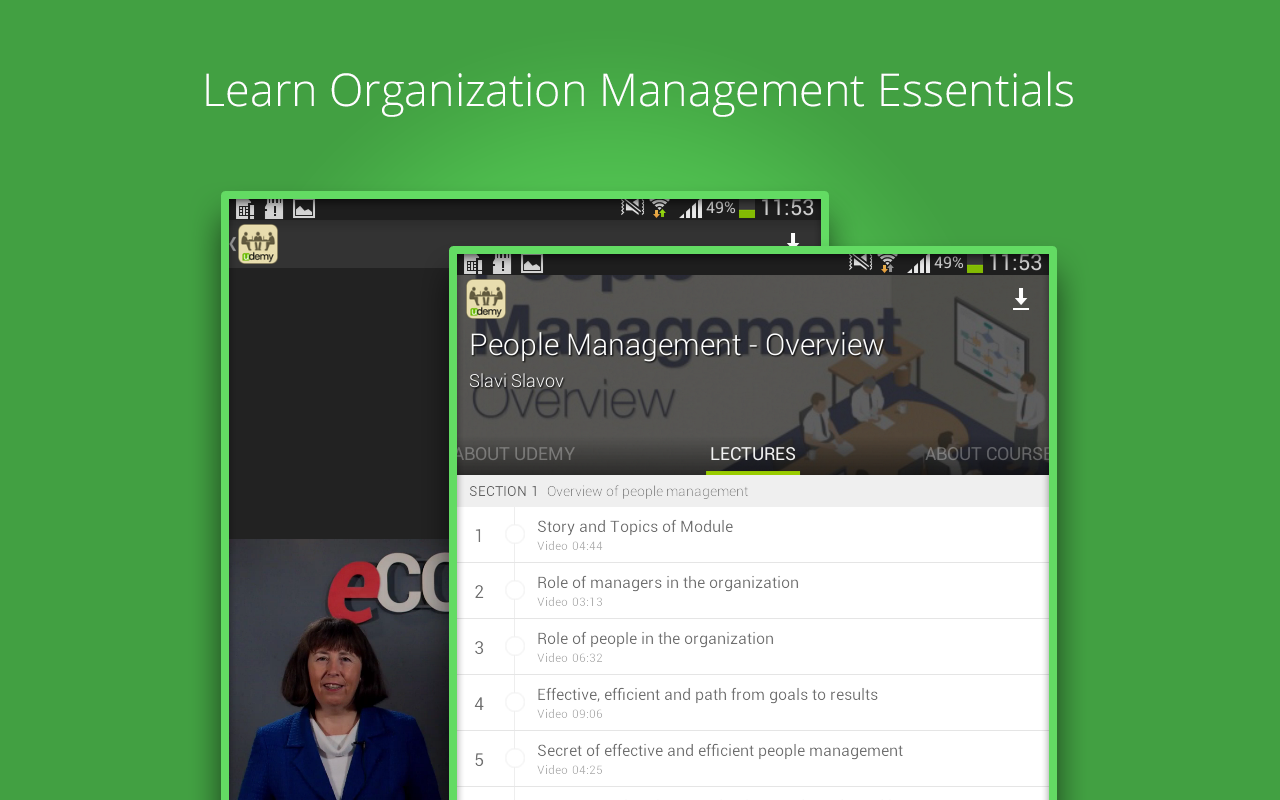Open lecture Role of managers in the organization

[x=753, y=591]
